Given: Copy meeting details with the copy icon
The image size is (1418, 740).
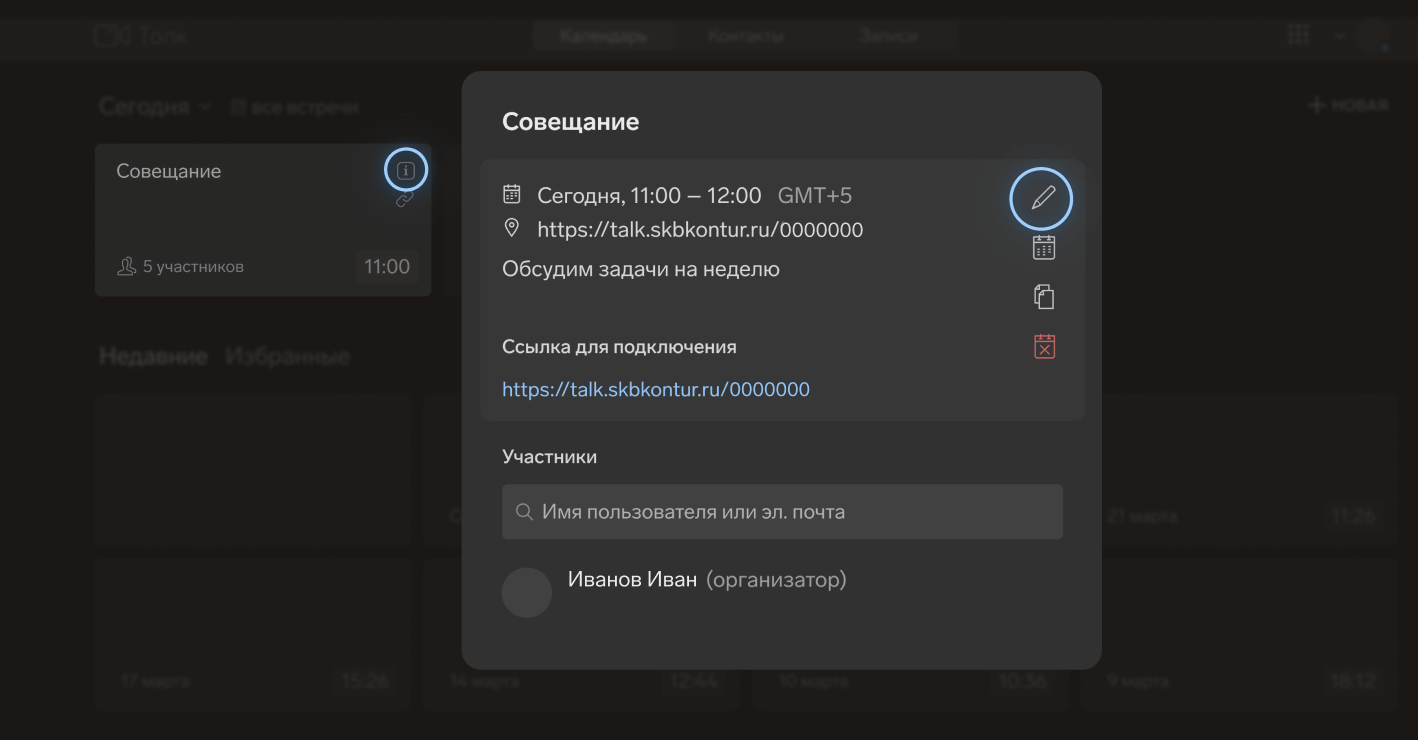Looking at the screenshot, I should click(1044, 296).
